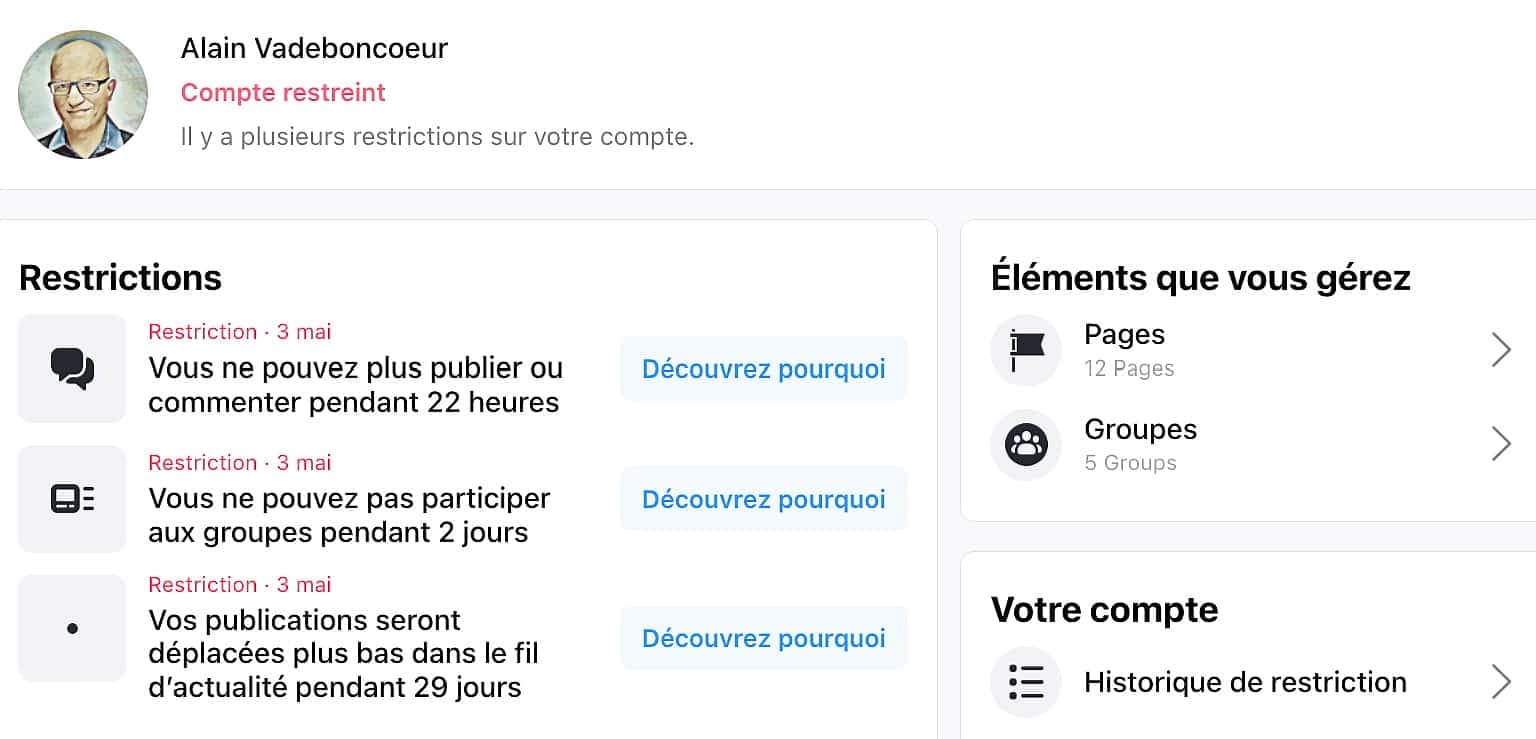Expand the Pages entry with its chevron
The width and height of the screenshot is (1536, 739).
[x=1500, y=350]
